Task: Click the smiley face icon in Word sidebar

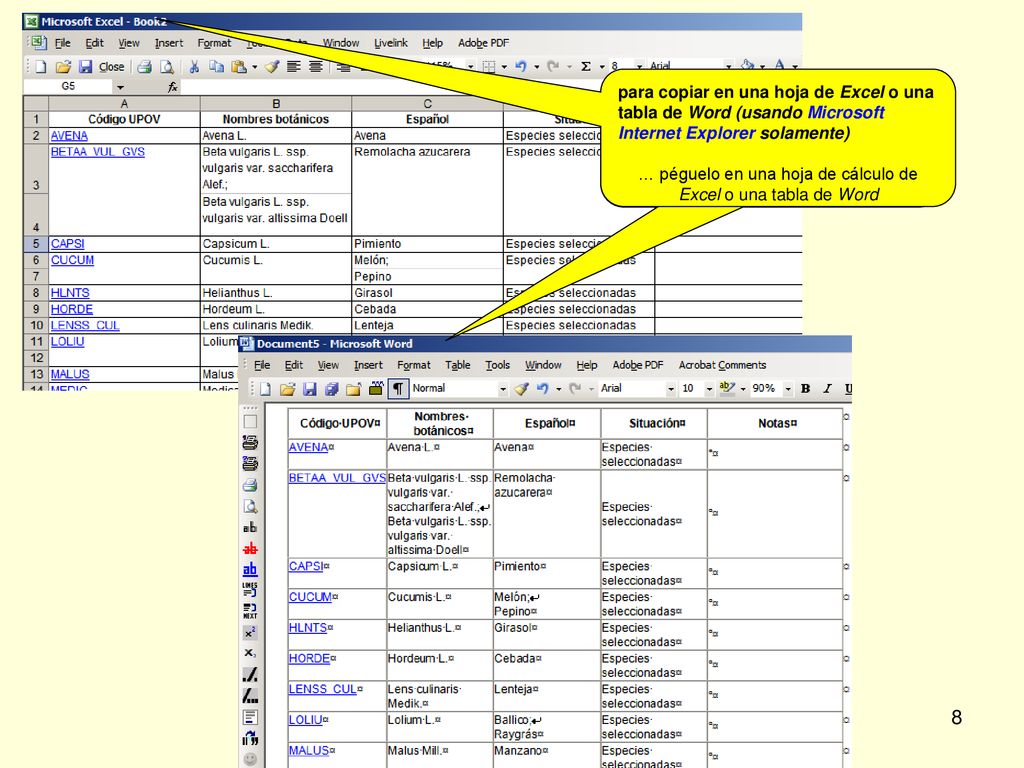Action: [250, 759]
